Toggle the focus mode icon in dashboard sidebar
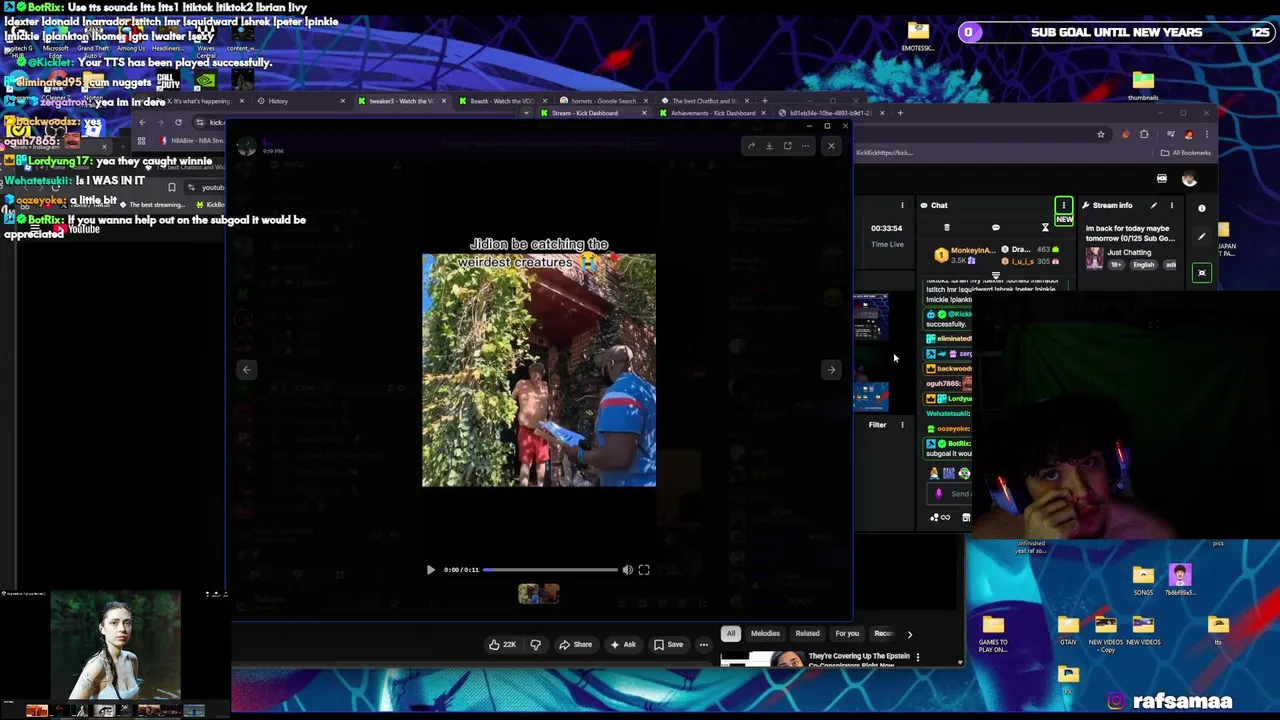Screen dimensions: 1280x720 [1202, 273]
